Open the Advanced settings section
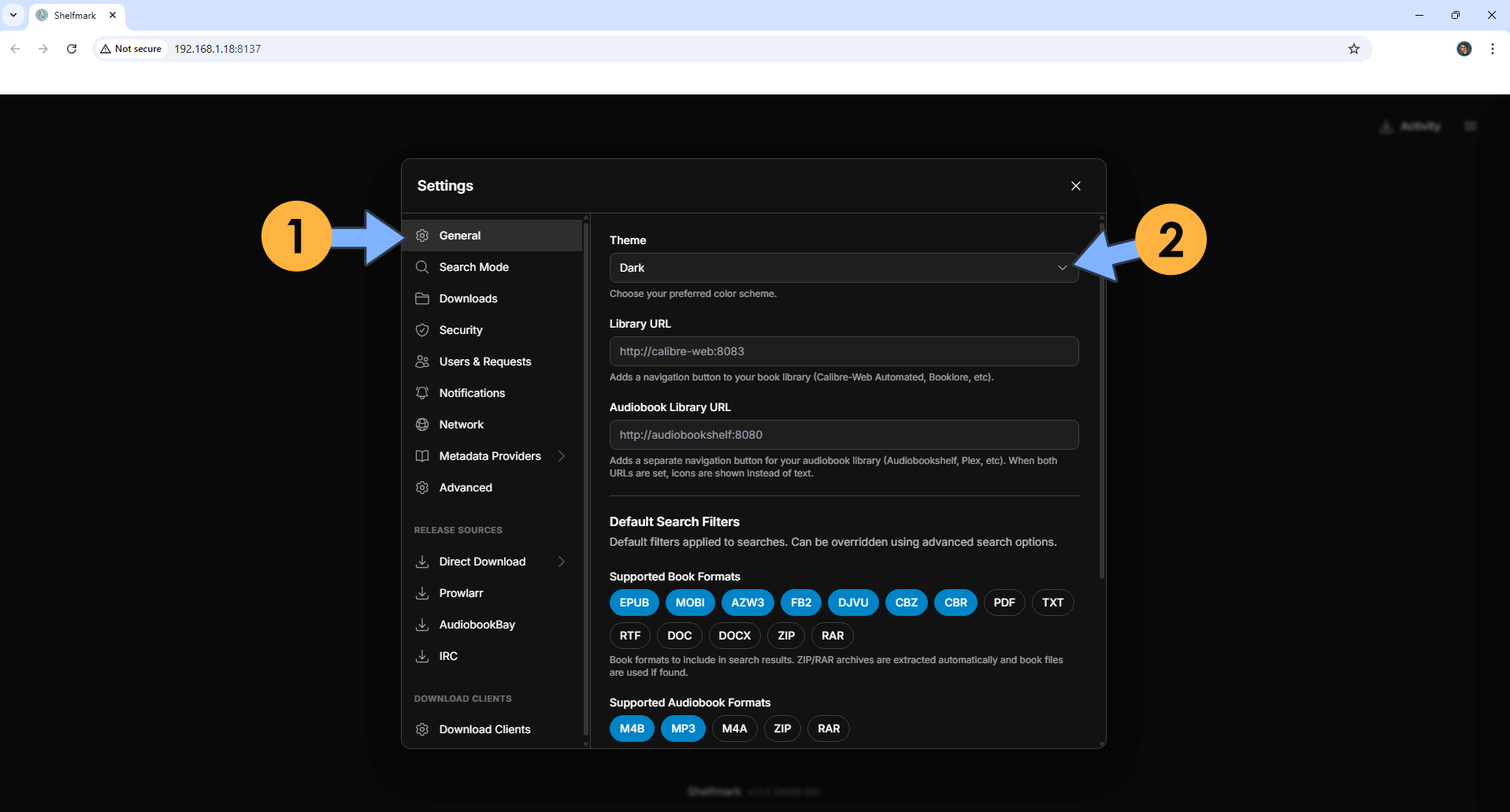1510x812 pixels. click(466, 488)
